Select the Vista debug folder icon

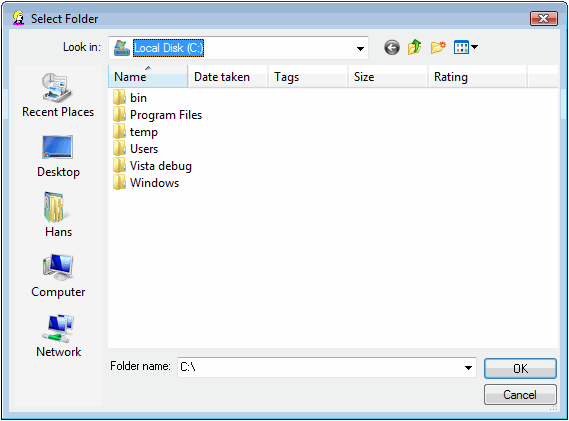[x=119, y=165]
